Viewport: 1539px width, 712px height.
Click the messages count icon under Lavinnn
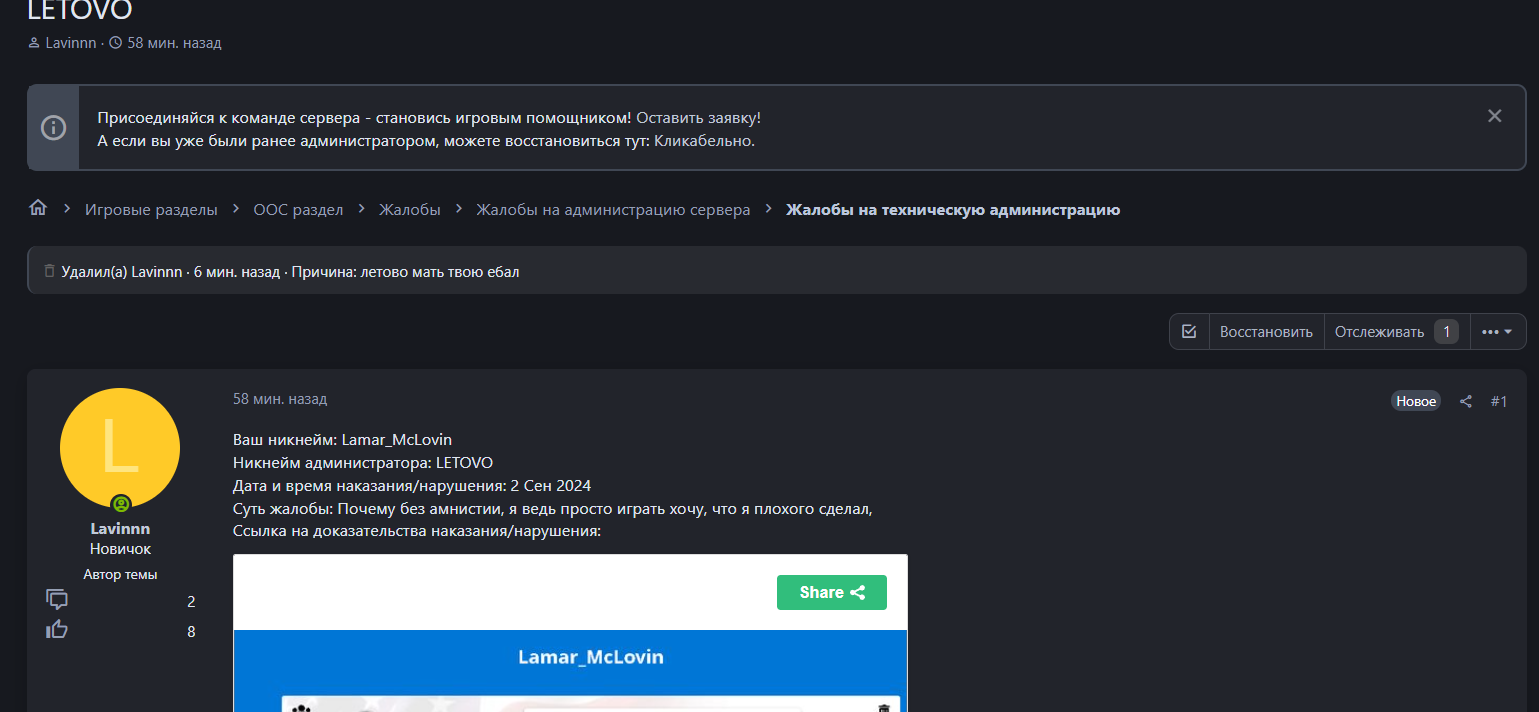[x=57, y=600]
